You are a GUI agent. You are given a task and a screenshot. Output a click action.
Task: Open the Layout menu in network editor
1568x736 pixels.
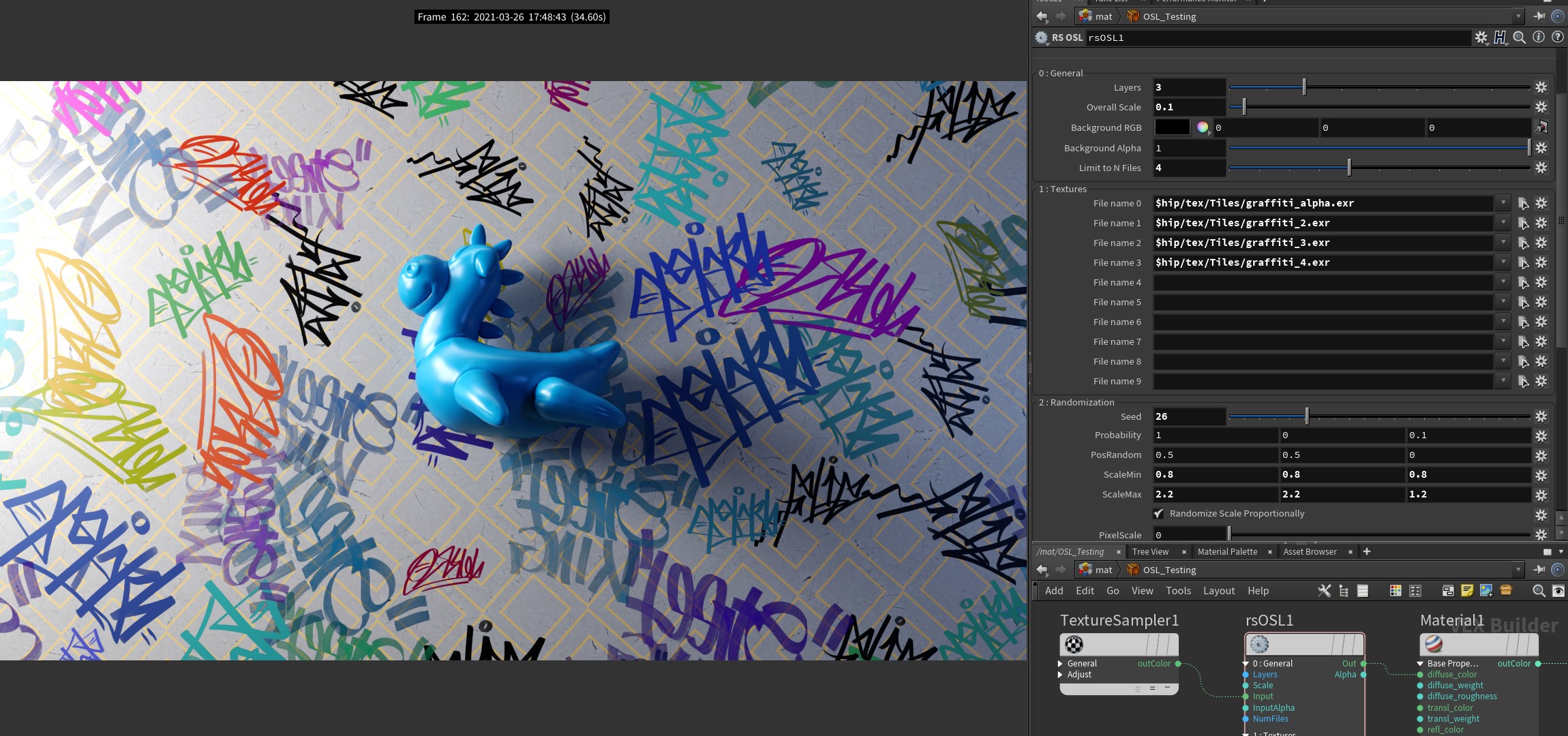coord(1218,591)
